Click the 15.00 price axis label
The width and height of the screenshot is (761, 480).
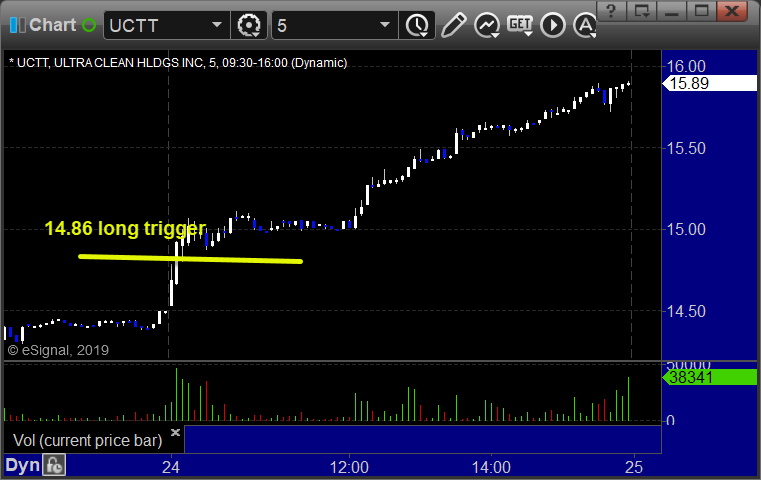pos(686,229)
